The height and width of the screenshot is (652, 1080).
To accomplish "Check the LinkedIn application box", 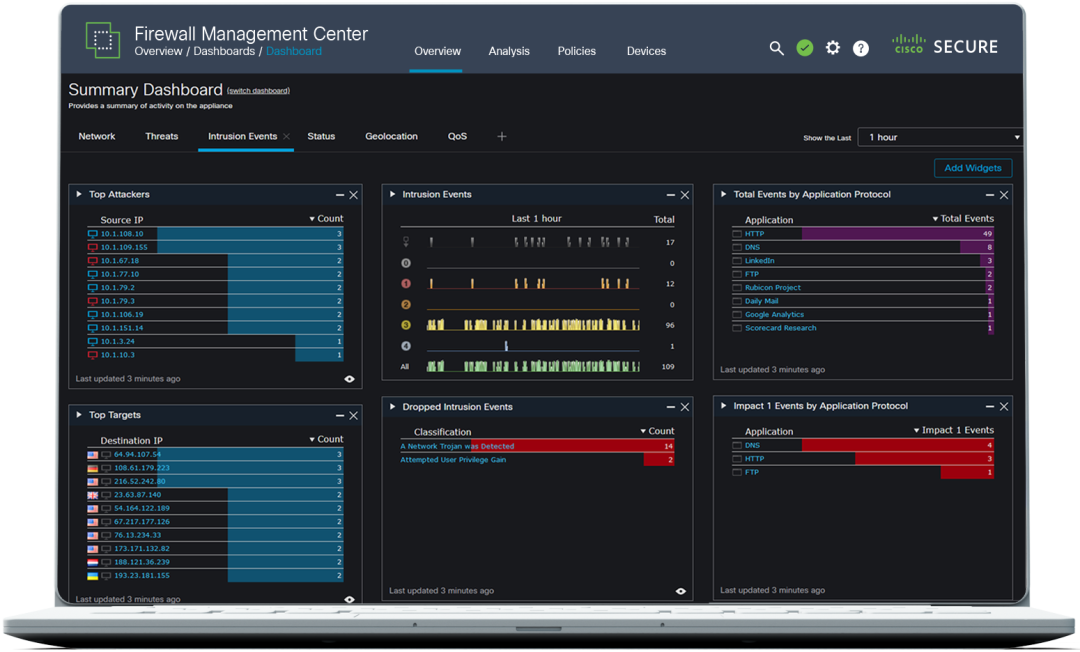I will coord(737,261).
